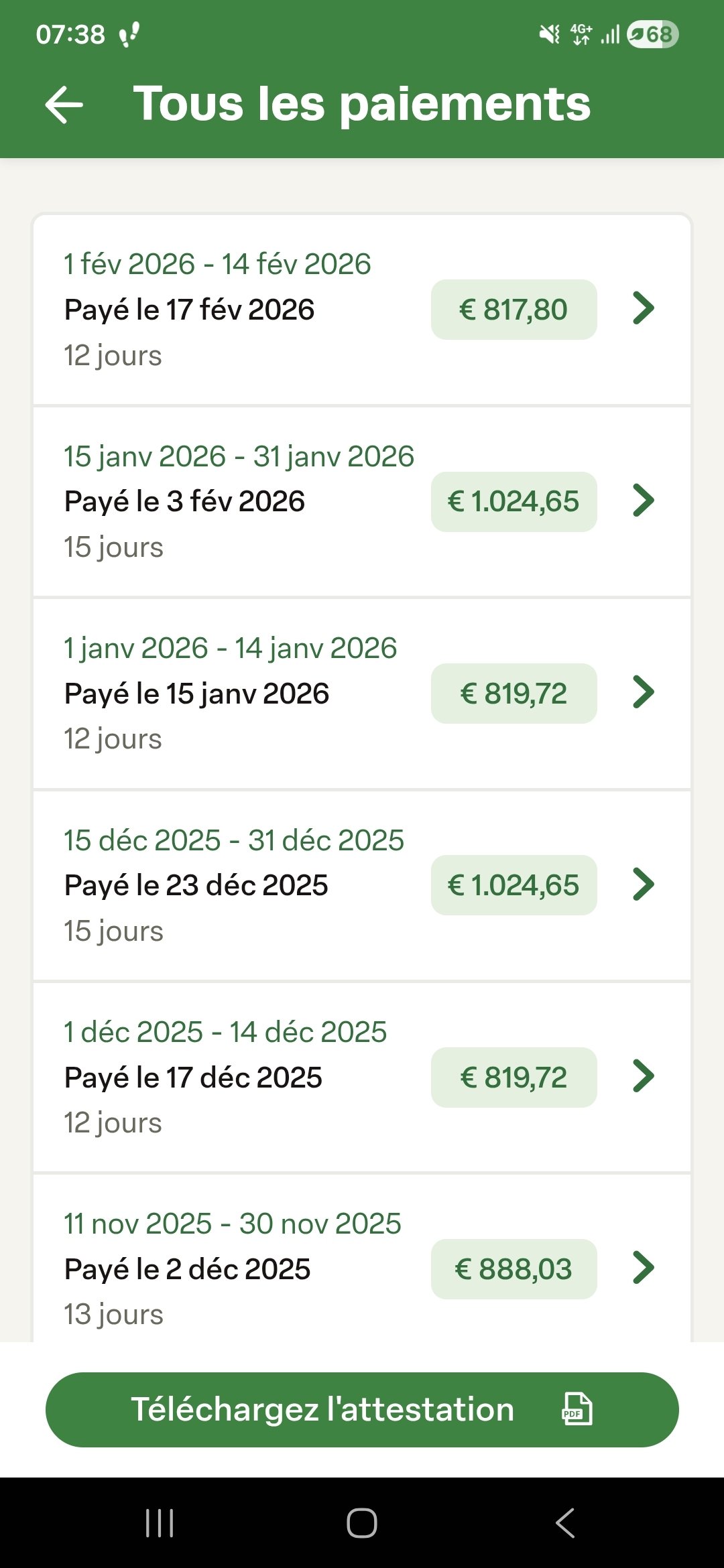Viewport: 724px width, 1568px height.
Task: Open the chevron for the € 817,80 payment
Action: coord(643,309)
